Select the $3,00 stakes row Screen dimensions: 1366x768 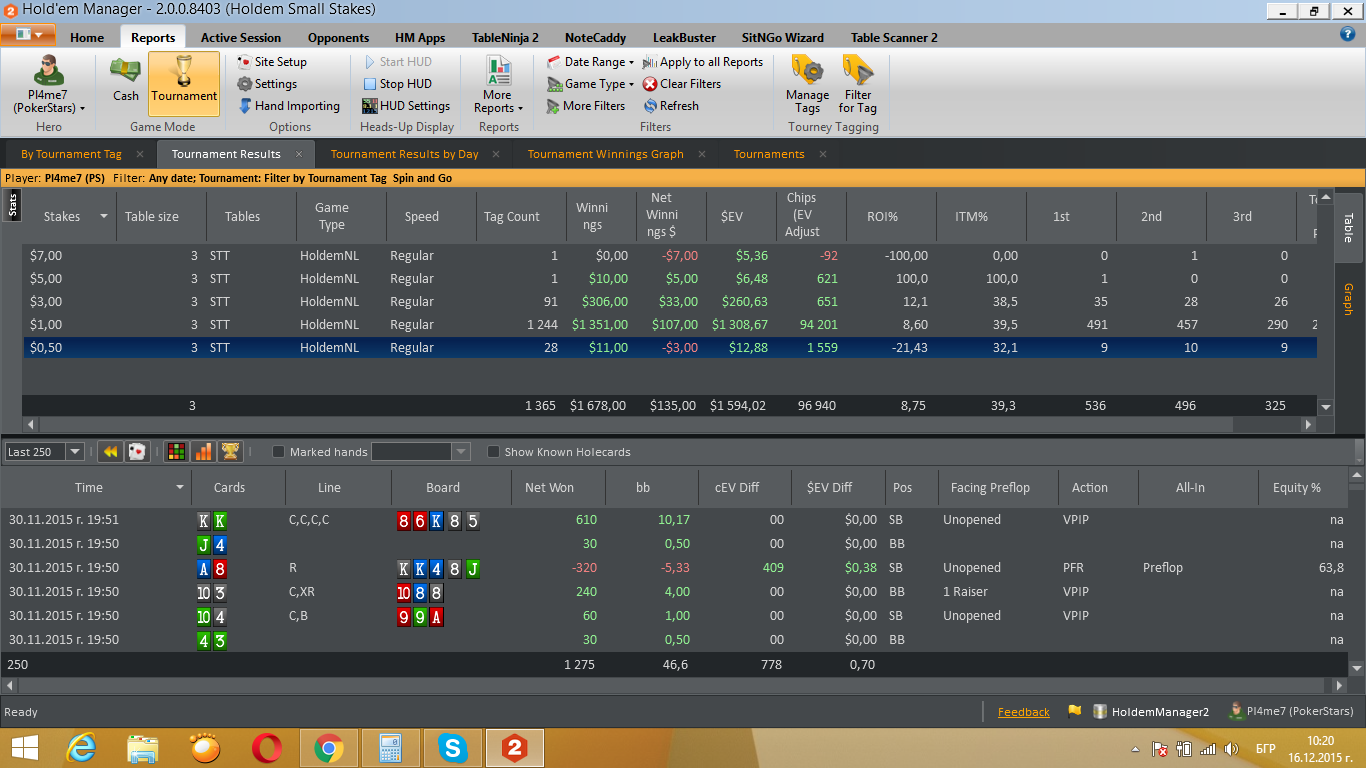(x=669, y=302)
